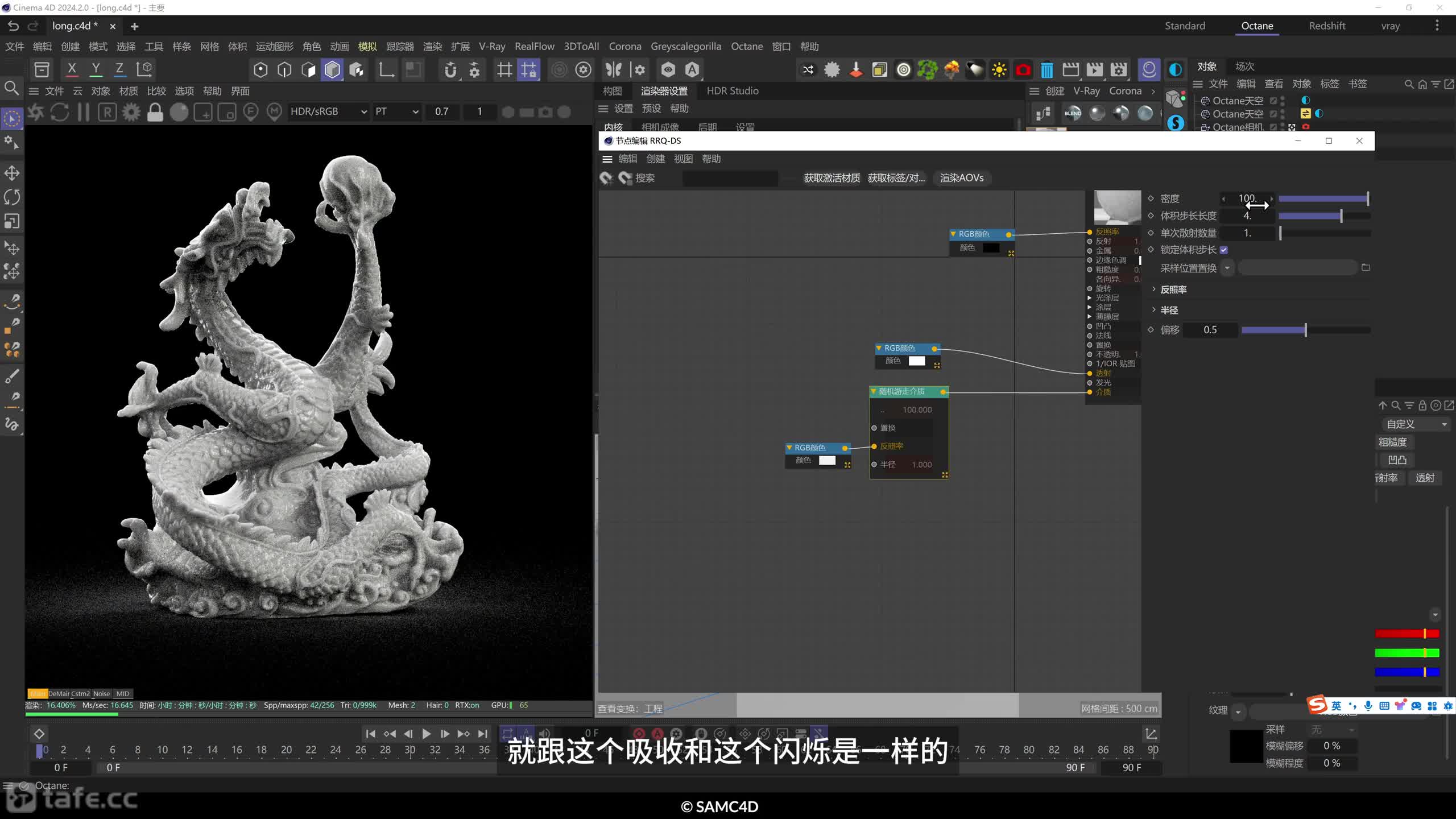
Task: Toggle Z axis lock icon
Action: pyautogui.click(x=119, y=69)
